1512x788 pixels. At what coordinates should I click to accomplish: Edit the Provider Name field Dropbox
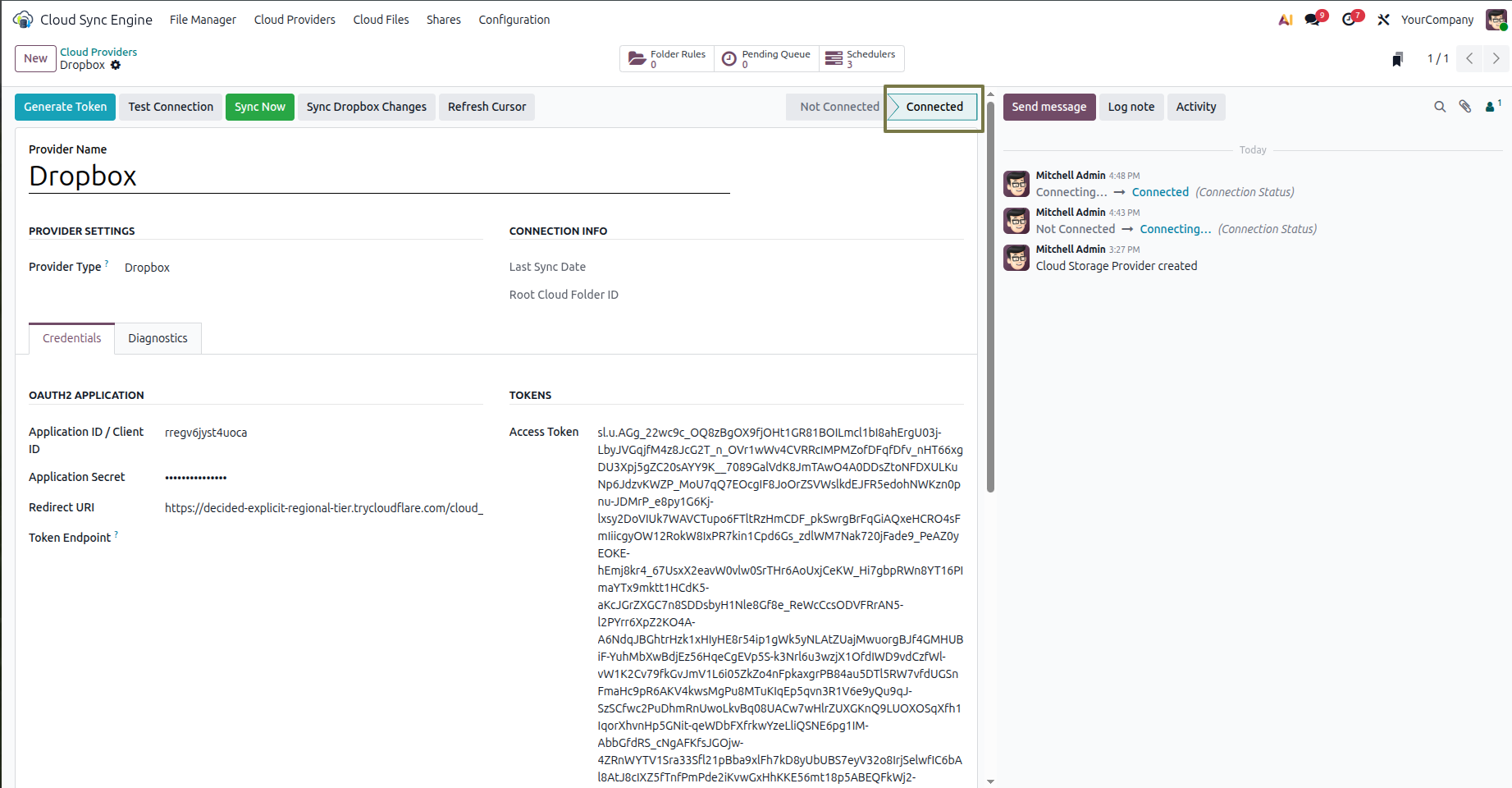(379, 176)
